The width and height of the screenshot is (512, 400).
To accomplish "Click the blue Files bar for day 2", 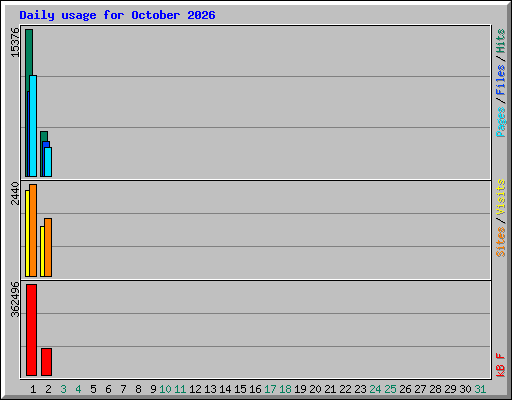I will coord(46,144).
